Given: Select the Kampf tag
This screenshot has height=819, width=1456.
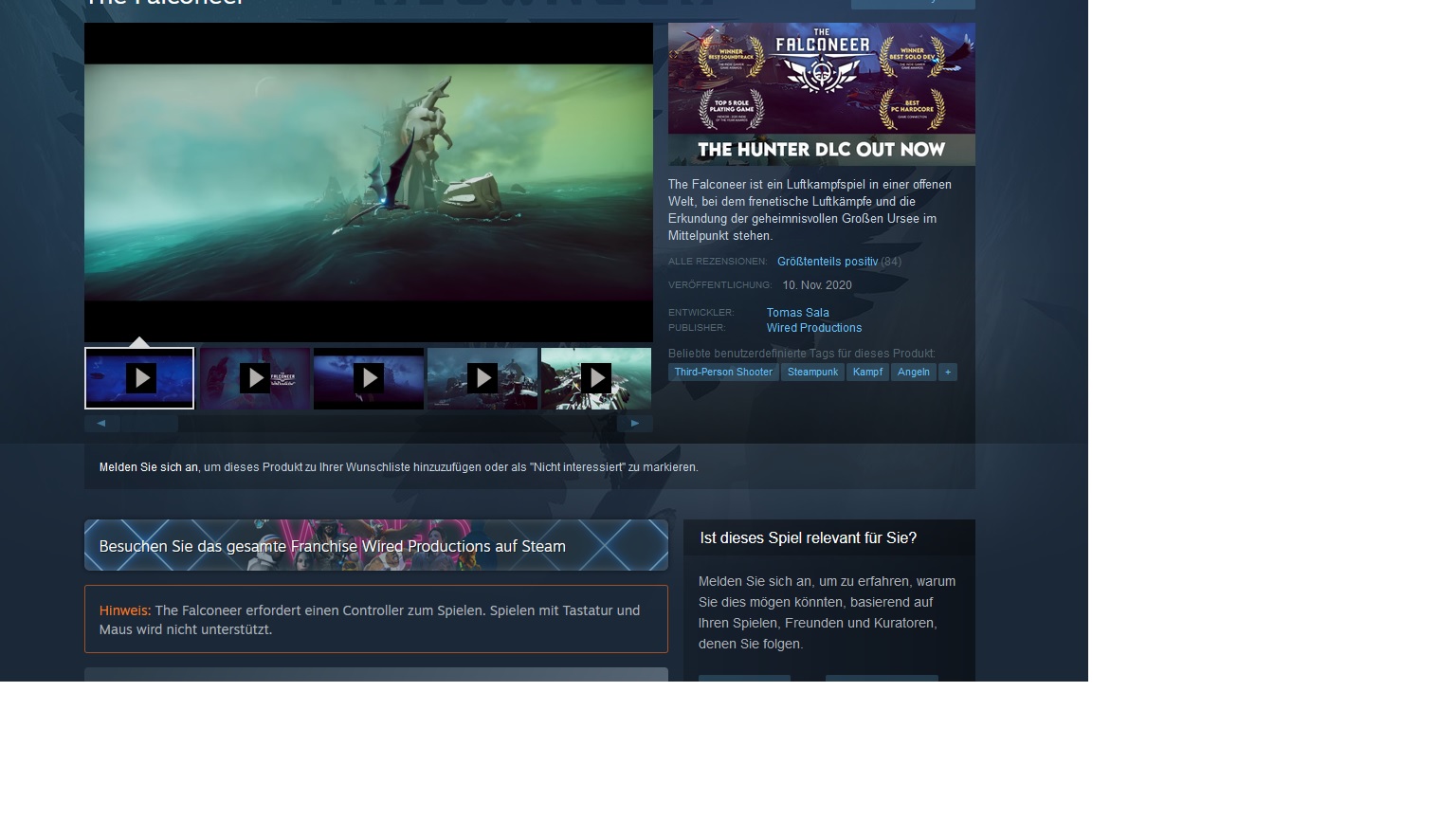Looking at the screenshot, I should pos(867,373).
